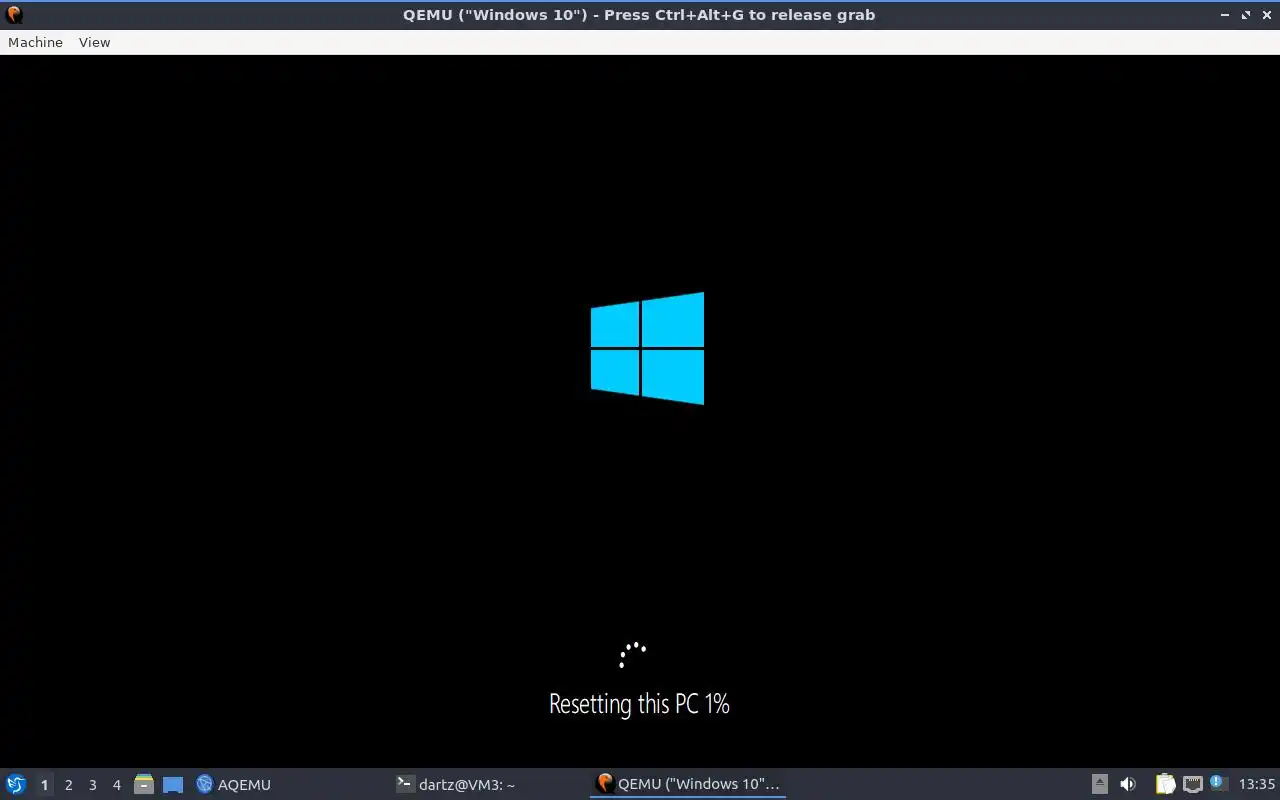Click the eject removable media tray icon
This screenshot has height=800, width=1280.
[x=1099, y=784]
